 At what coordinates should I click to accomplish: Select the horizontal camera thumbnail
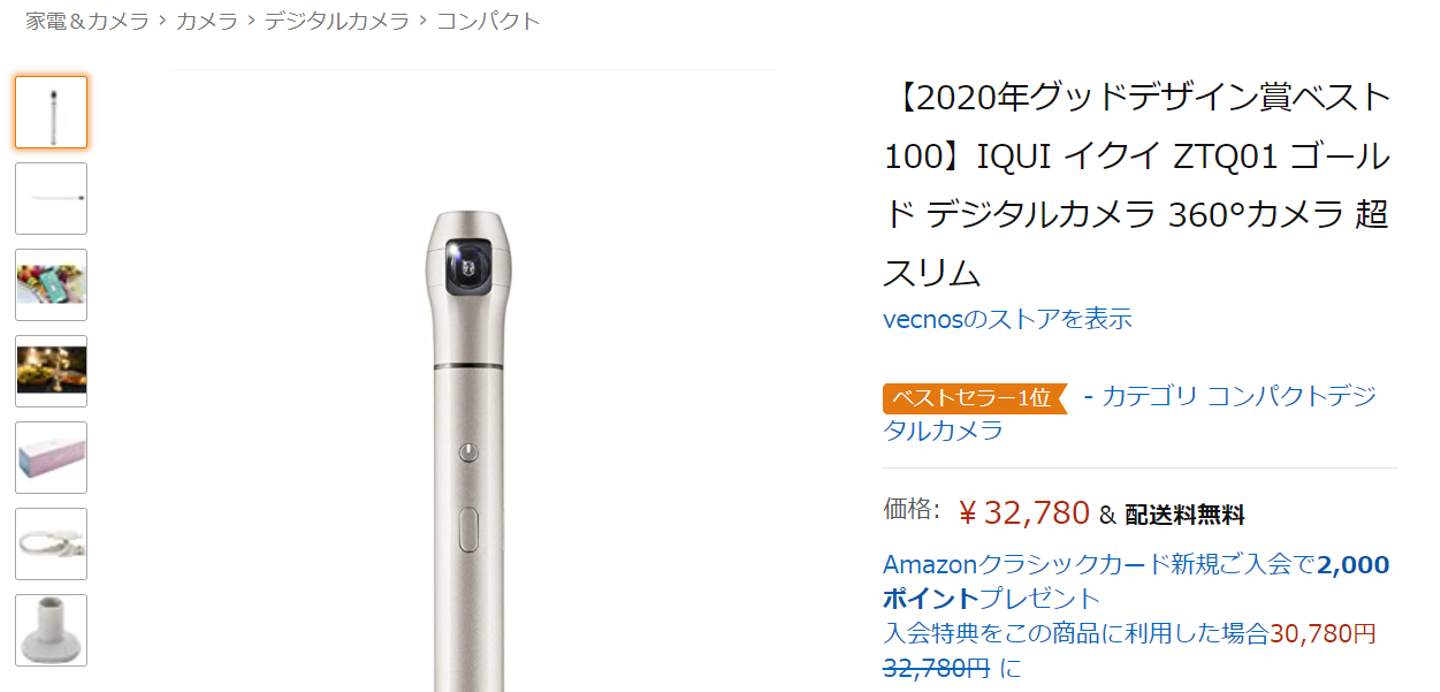tap(51, 198)
